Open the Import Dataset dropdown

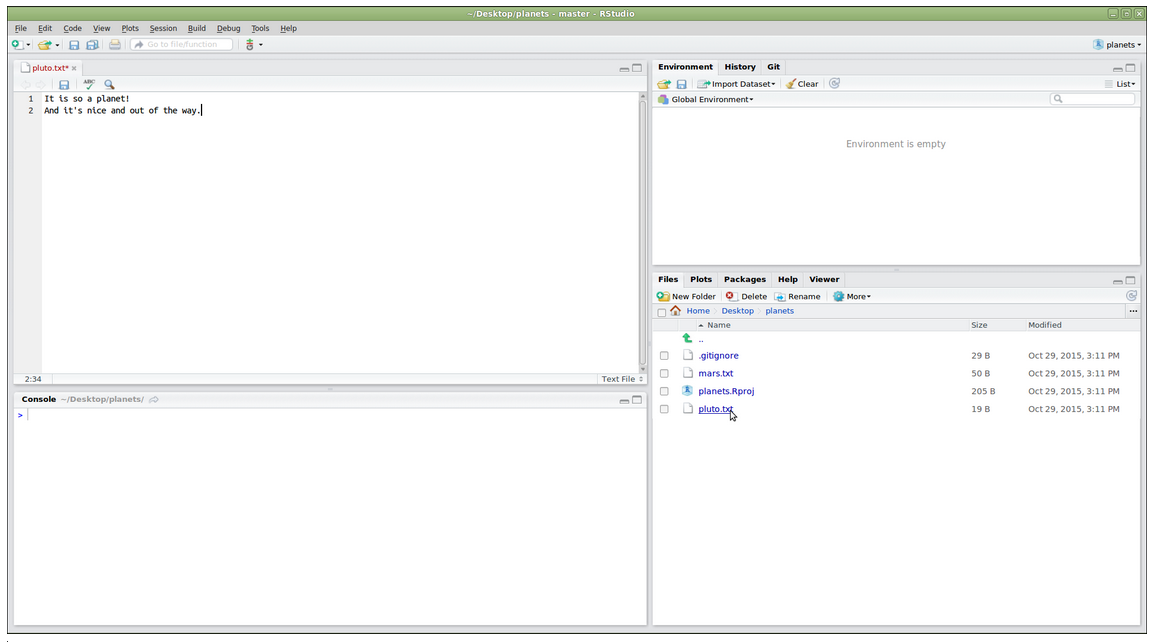pos(737,84)
